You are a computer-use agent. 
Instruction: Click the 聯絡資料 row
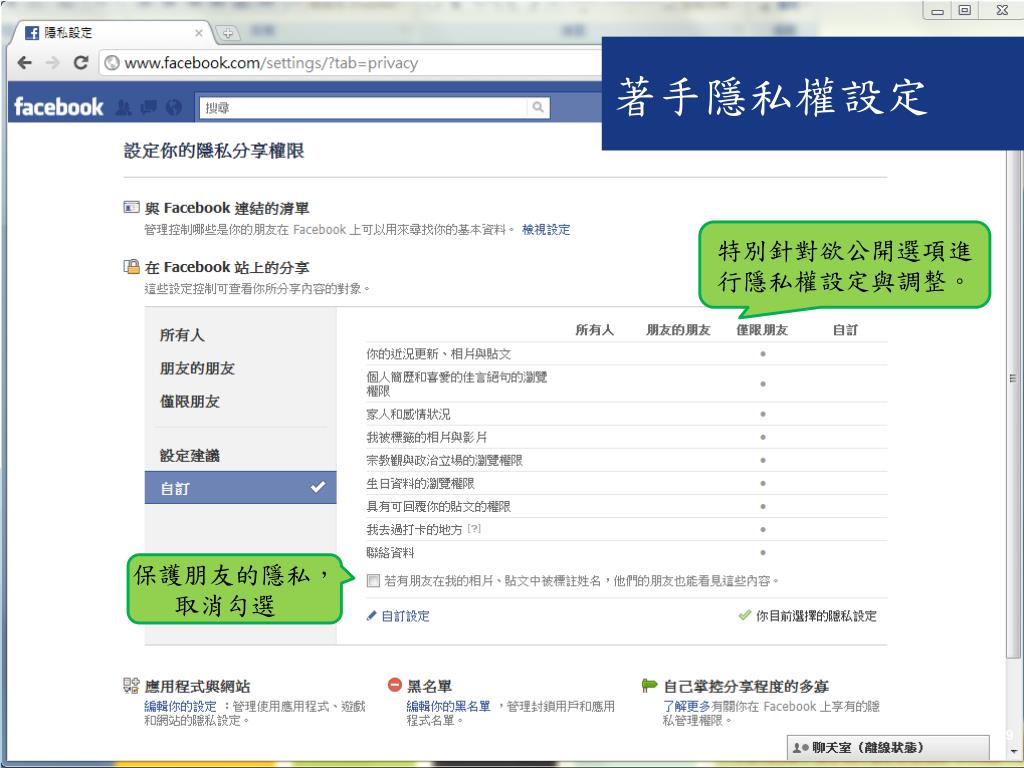(x=626, y=552)
